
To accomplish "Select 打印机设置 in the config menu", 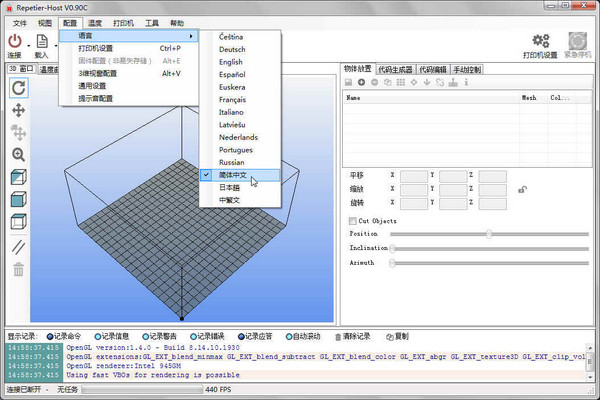I will pyautogui.click(x=96, y=48).
